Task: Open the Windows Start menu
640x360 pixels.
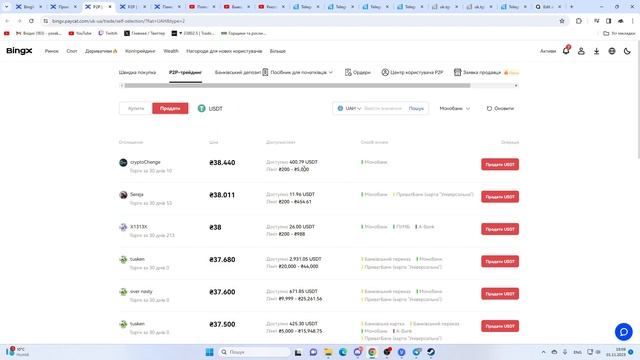Action: click(209, 352)
